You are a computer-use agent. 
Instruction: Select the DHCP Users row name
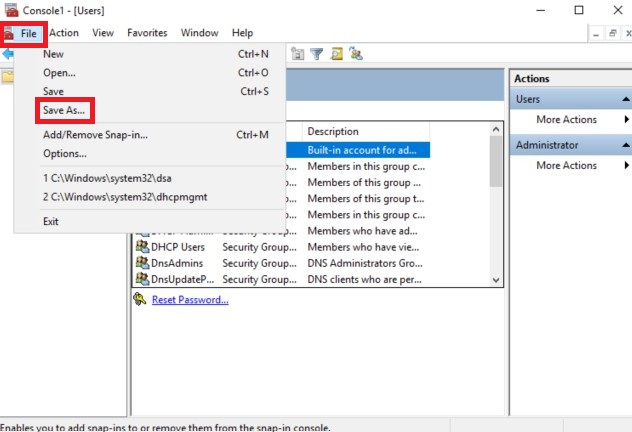click(x=178, y=247)
